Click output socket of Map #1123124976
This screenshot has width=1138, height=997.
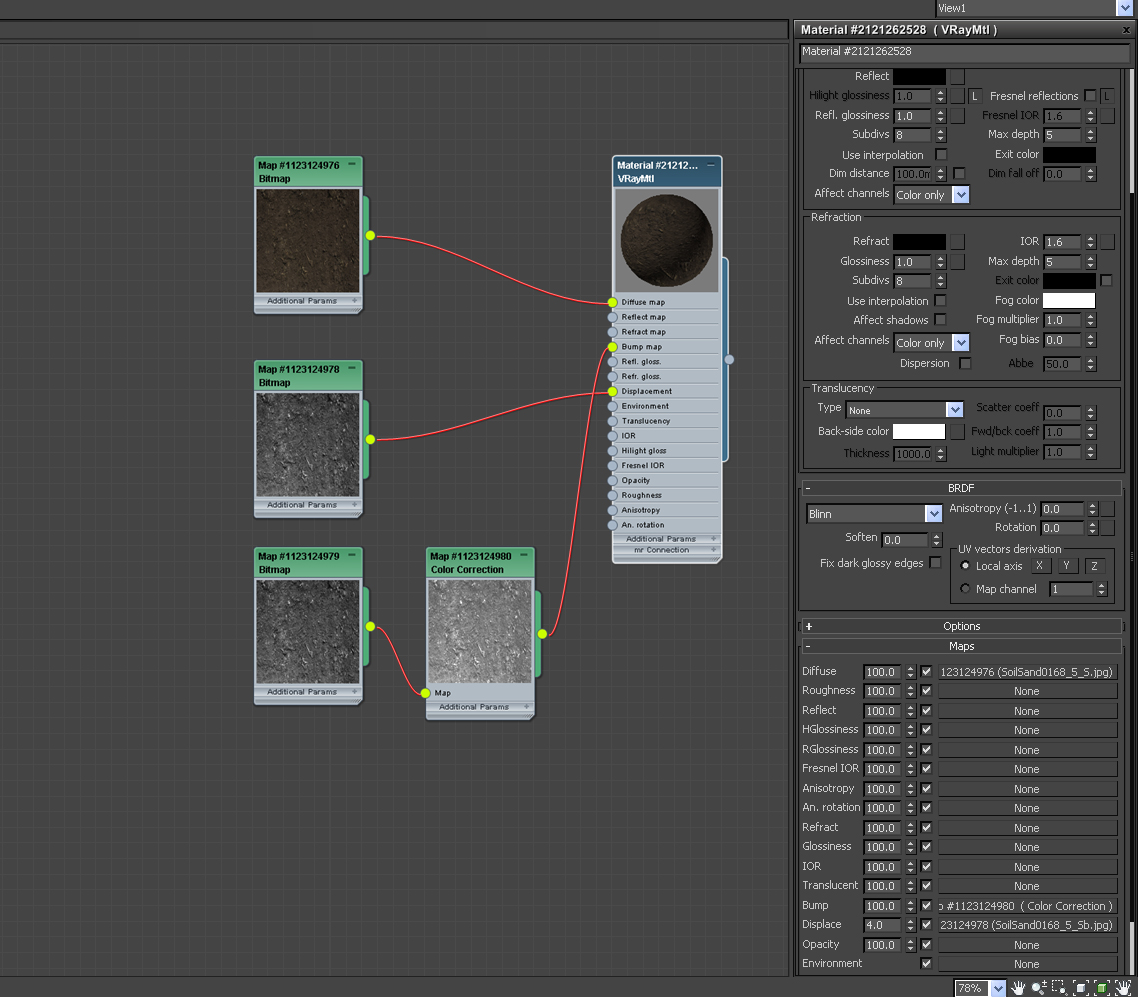click(370, 235)
